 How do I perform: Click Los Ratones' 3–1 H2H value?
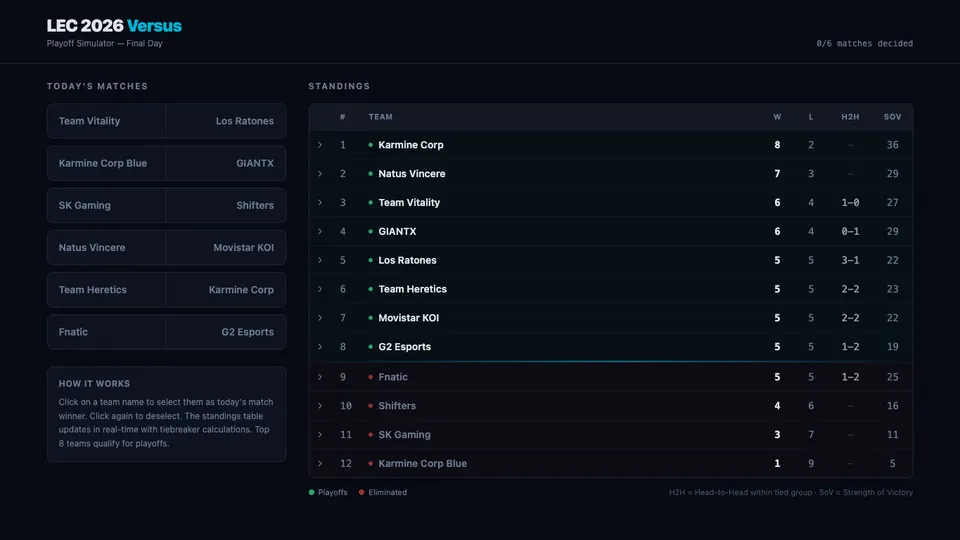click(850, 260)
